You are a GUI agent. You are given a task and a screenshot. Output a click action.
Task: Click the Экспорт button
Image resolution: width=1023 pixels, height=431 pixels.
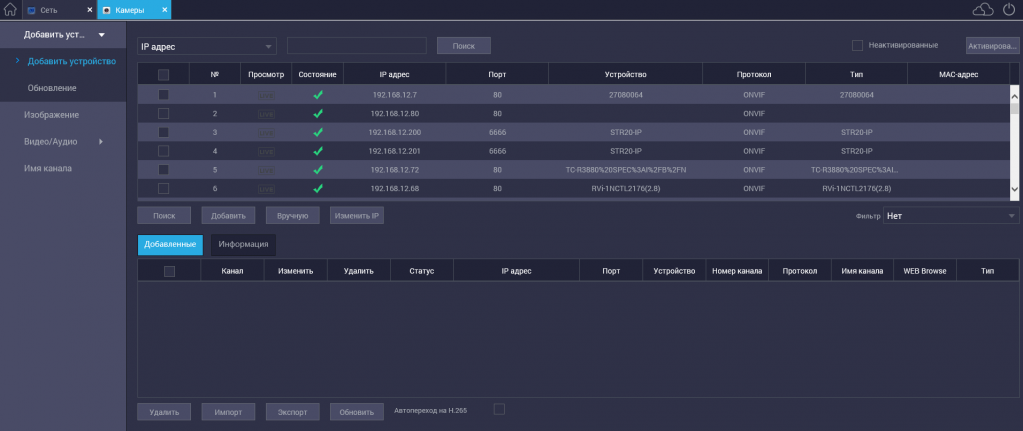293,412
